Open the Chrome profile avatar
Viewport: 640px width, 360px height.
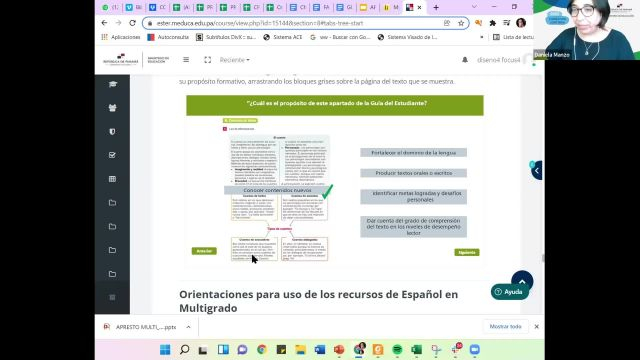[x=521, y=23]
